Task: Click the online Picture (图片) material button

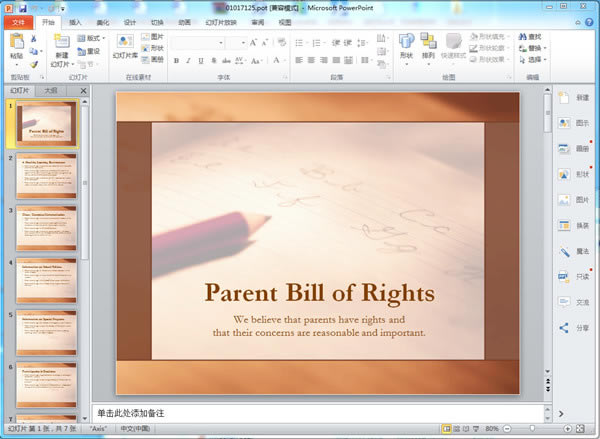Action: [152, 37]
